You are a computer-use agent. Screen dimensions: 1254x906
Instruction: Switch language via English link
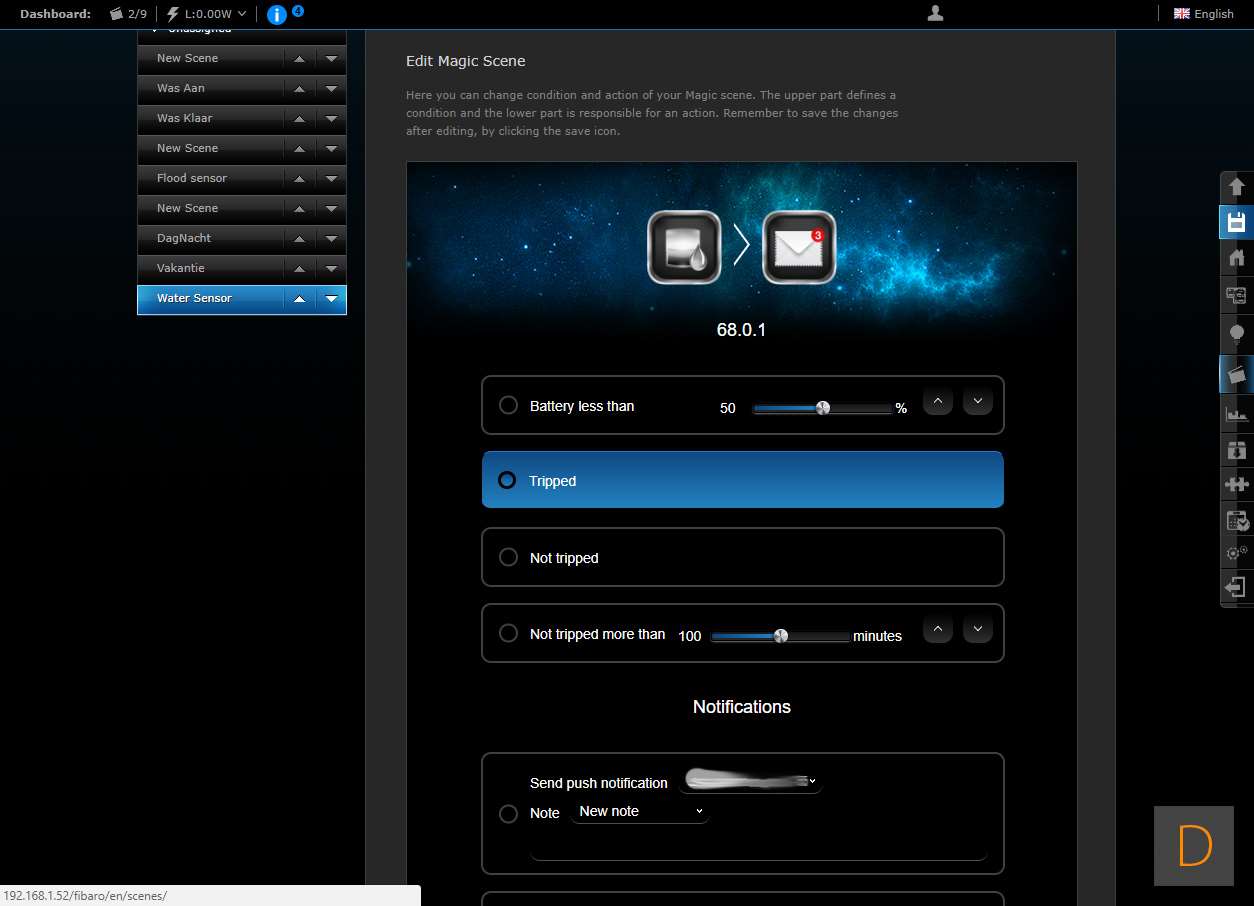coord(1204,14)
